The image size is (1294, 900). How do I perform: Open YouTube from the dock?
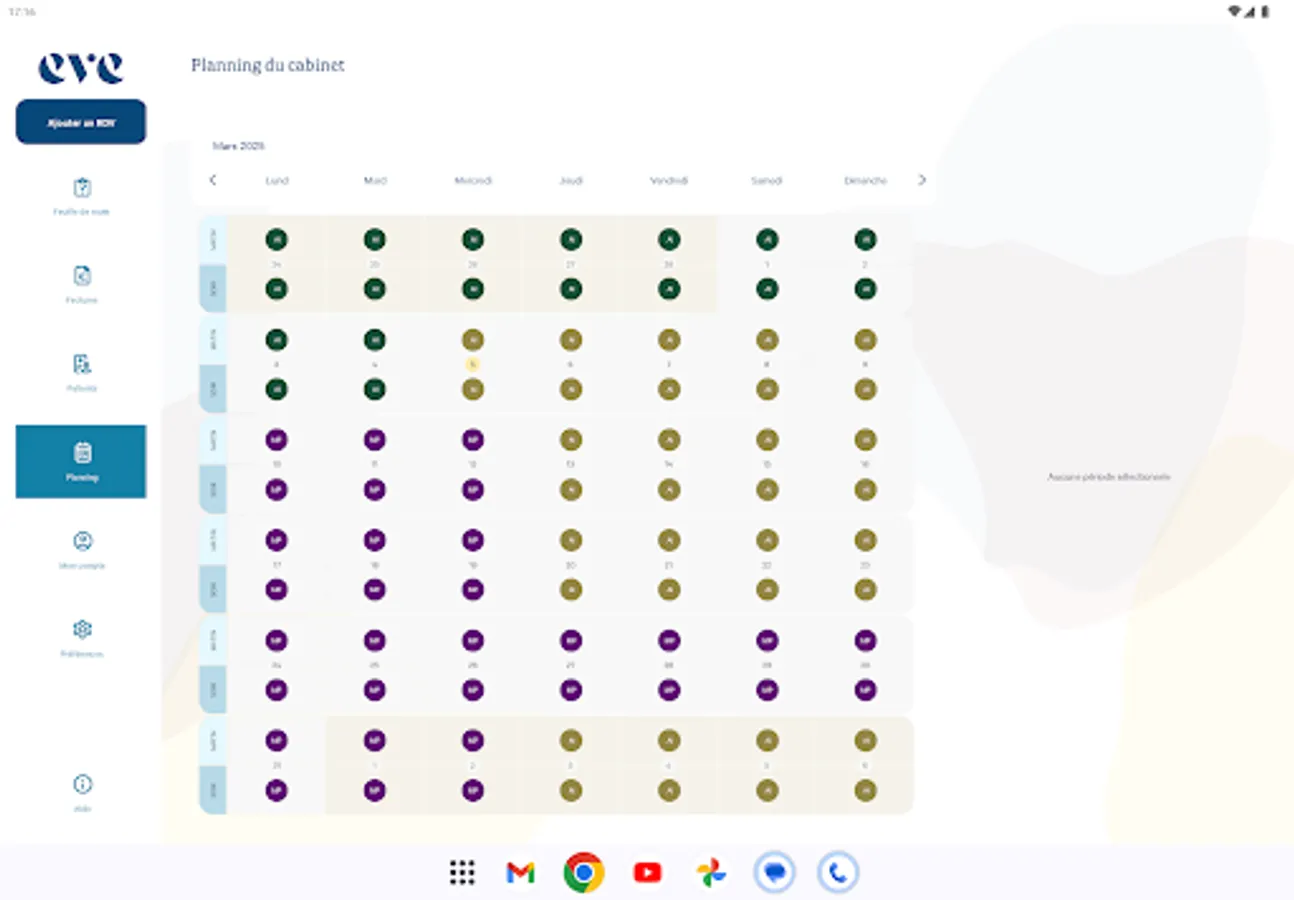pos(648,872)
